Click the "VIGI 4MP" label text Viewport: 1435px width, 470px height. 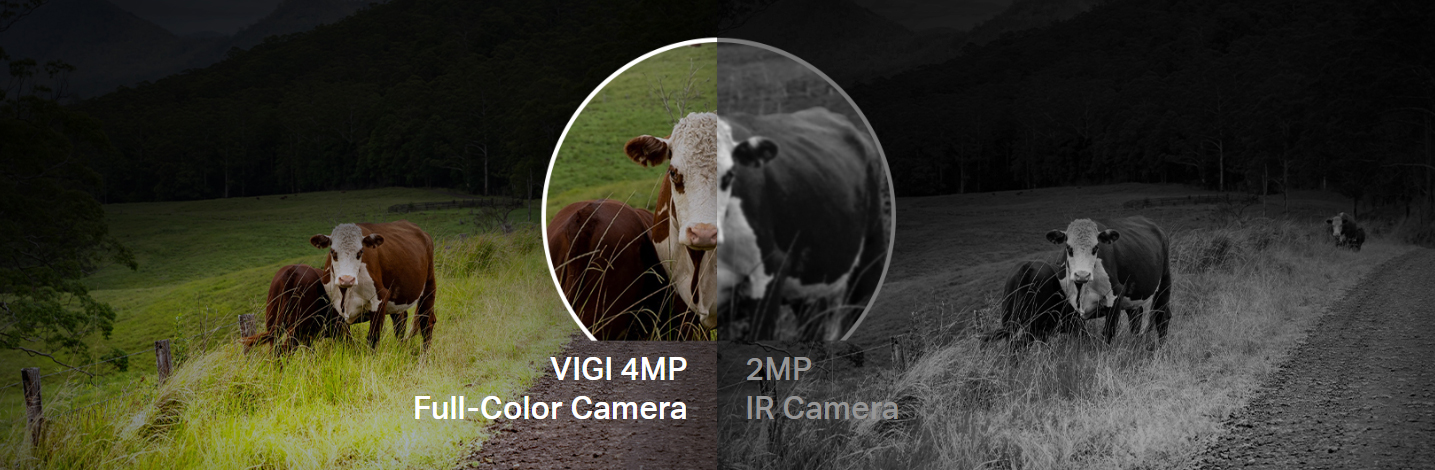(619, 370)
